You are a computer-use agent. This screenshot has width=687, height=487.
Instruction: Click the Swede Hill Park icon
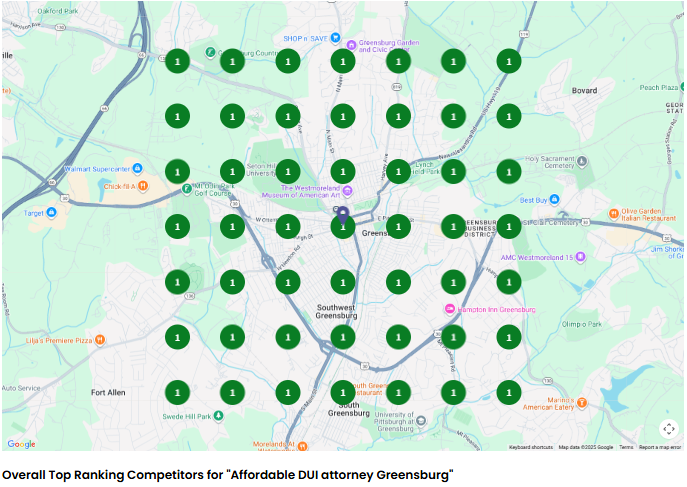[218, 416]
